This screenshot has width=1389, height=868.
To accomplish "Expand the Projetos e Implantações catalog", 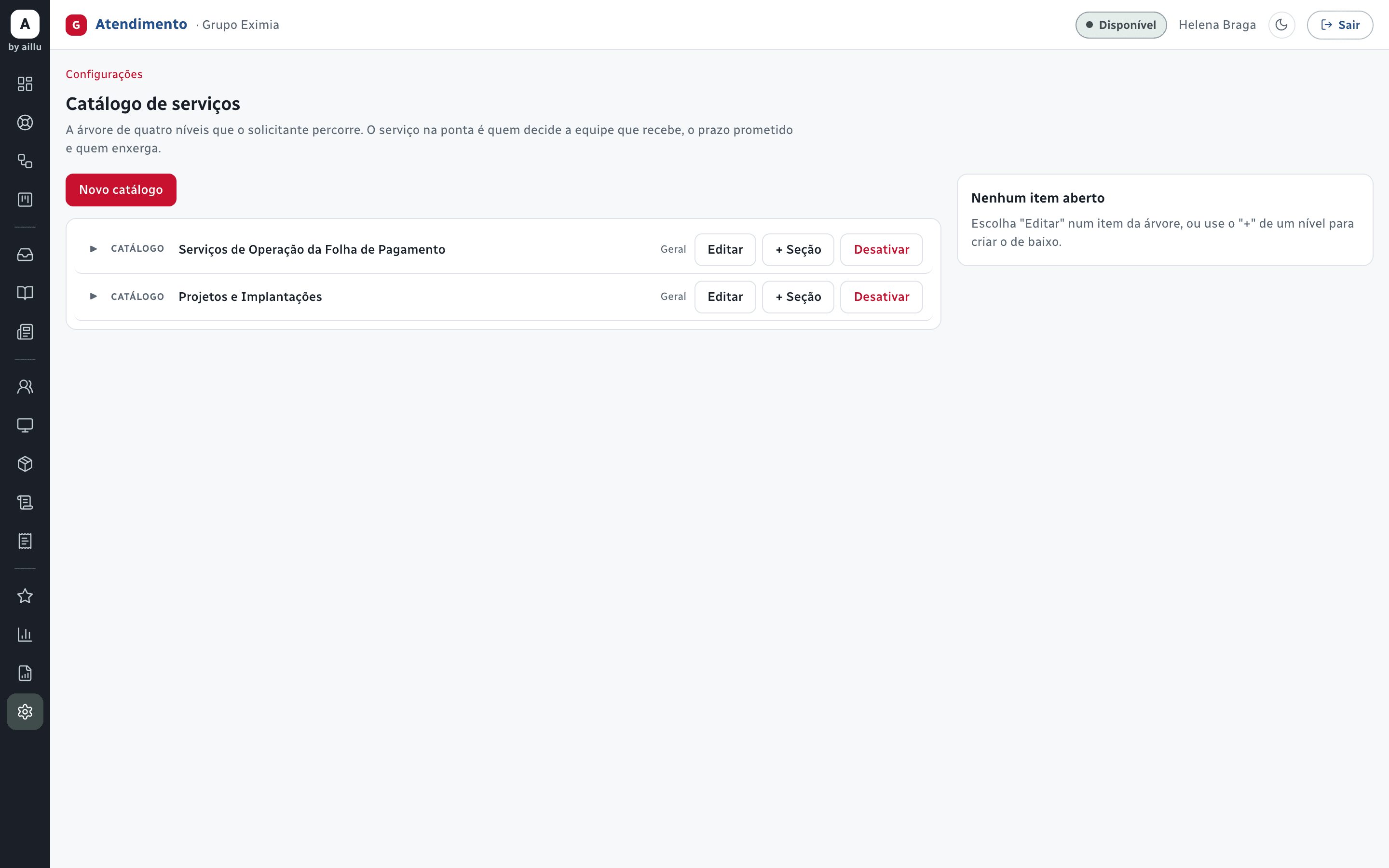I will pos(94,296).
